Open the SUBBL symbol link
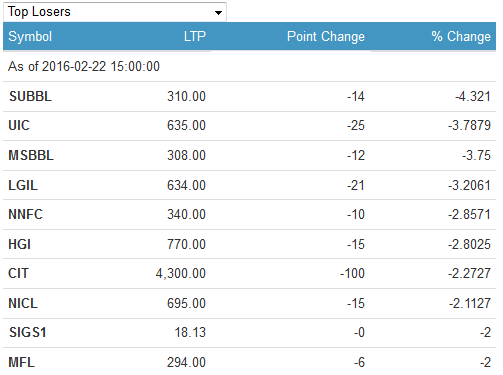The image size is (503, 375). [x=30, y=96]
